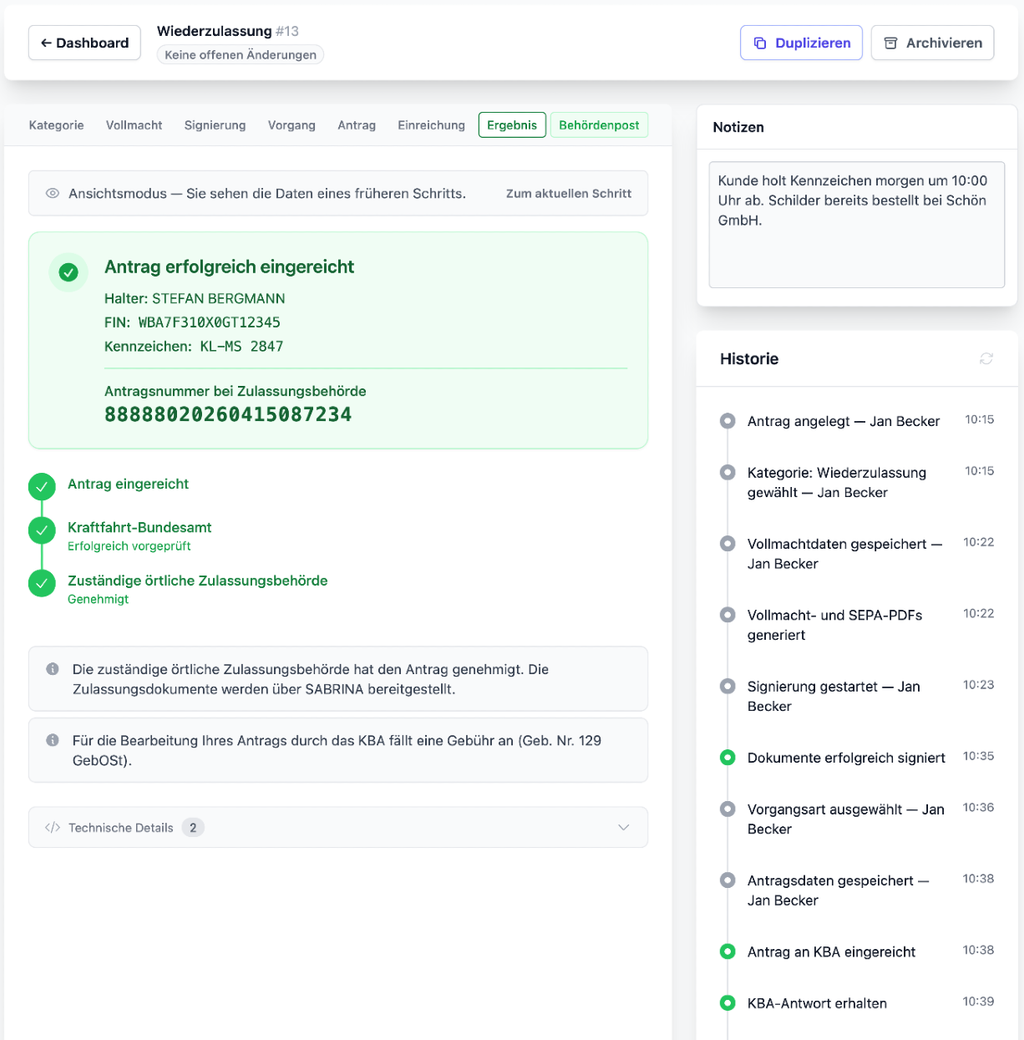Open the Technische Details section
Viewport: 1024px width, 1040px height.
click(x=338, y=827)
